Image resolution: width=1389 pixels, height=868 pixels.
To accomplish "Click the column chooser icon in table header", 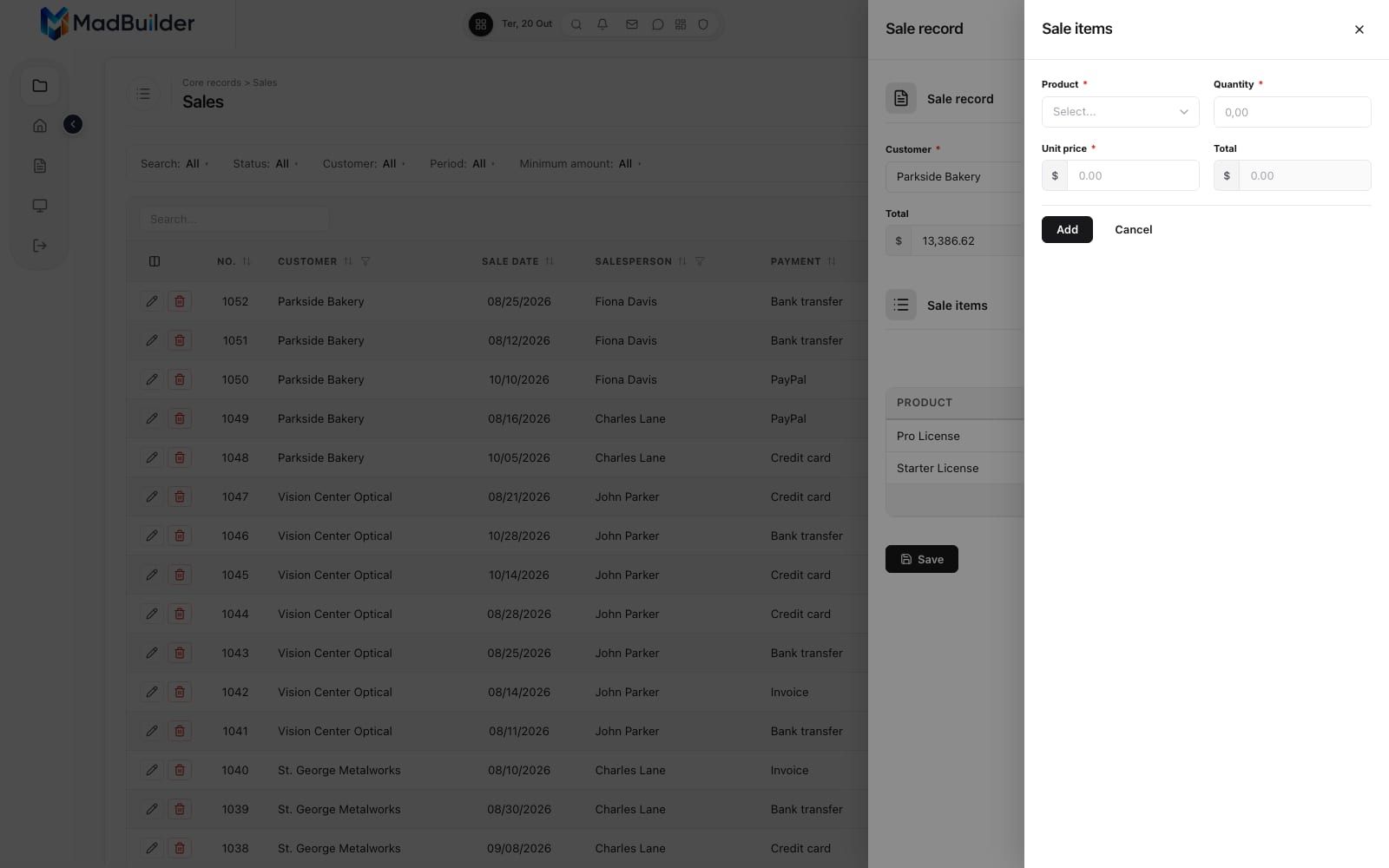I will pos(155,261).
